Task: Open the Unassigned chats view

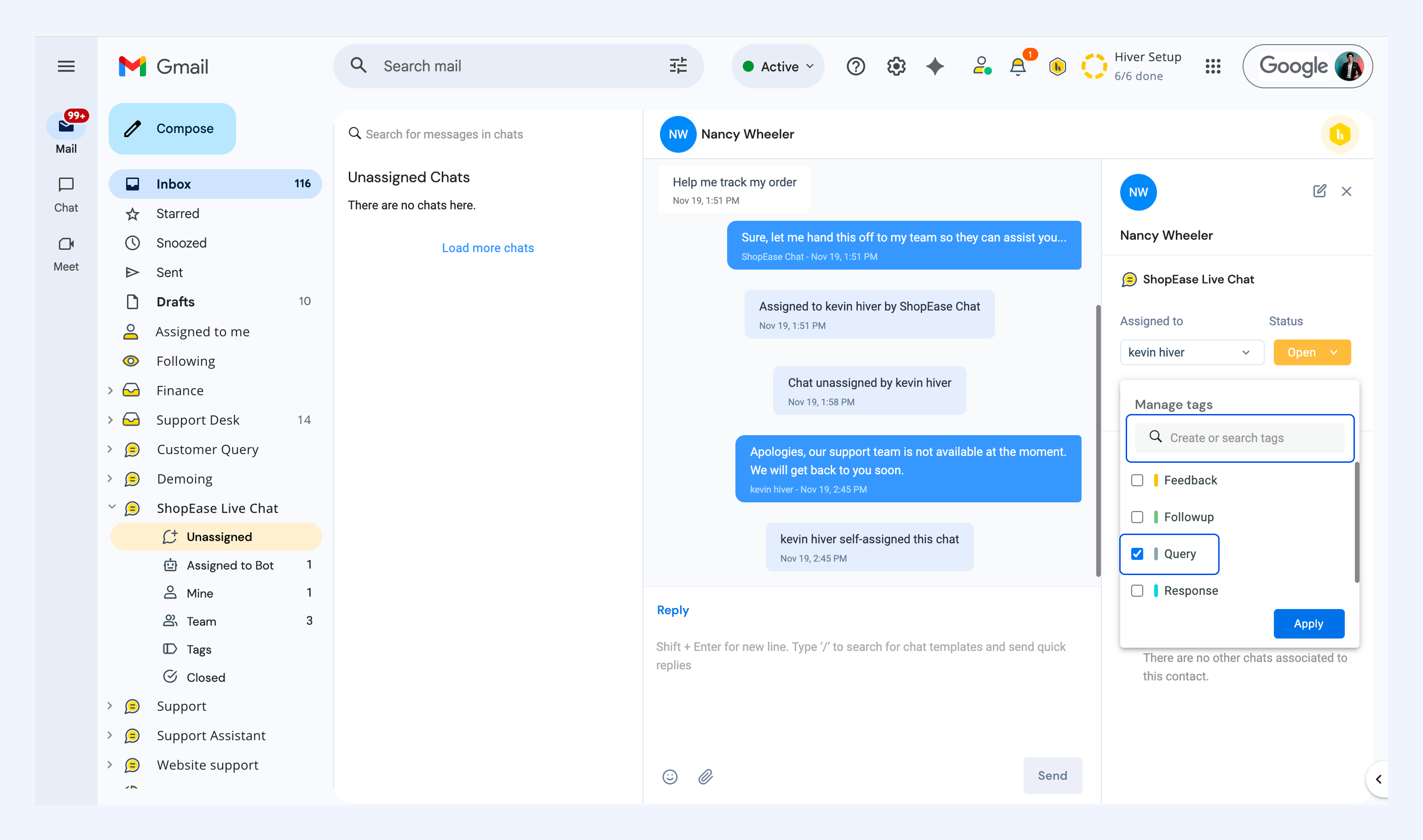Action: pos(216,536)
